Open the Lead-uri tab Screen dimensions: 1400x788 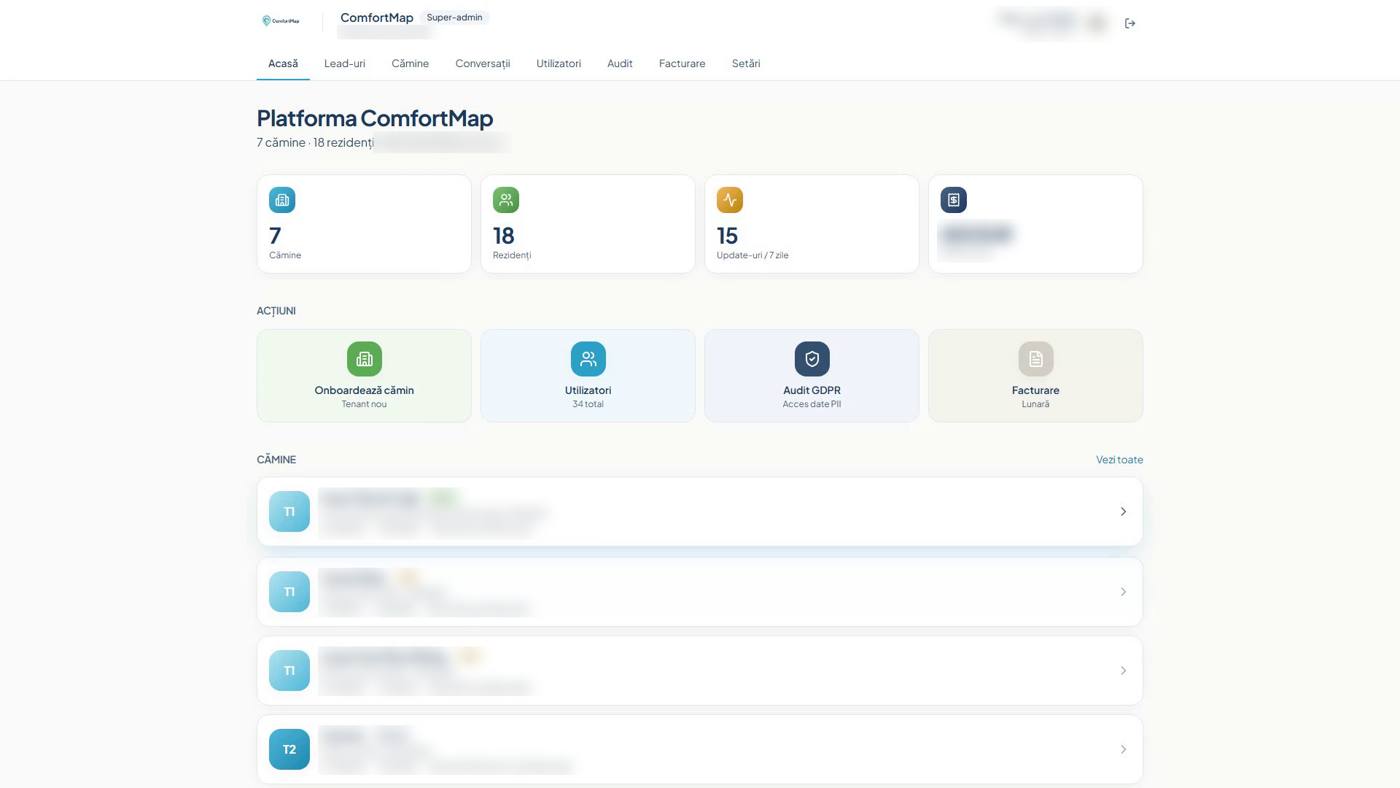[345, 63]
